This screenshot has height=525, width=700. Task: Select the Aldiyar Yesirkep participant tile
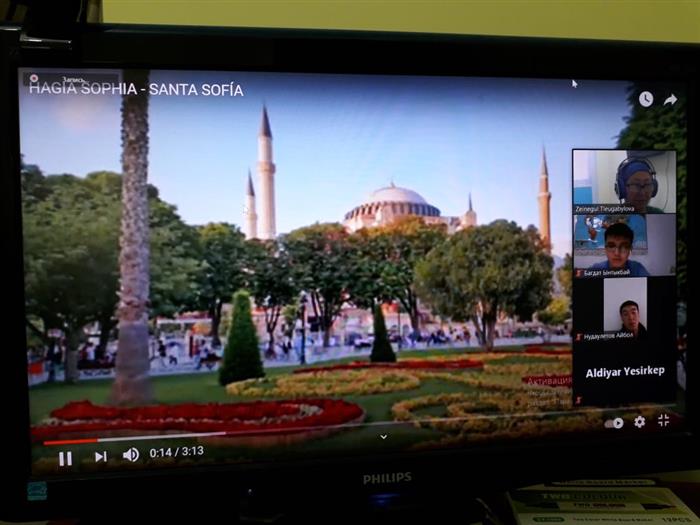point(624,371)
